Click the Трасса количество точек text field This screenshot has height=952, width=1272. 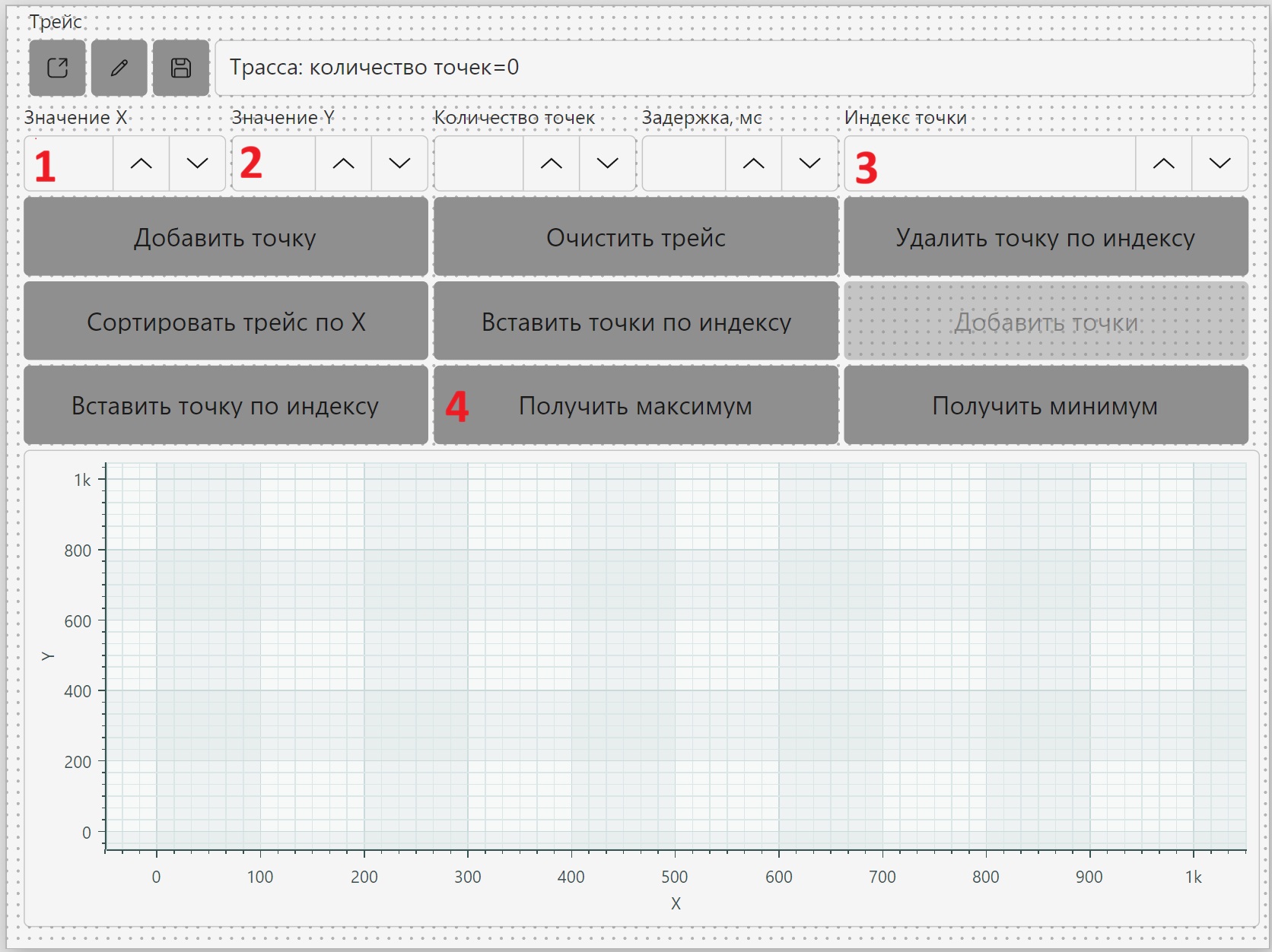coord(734,68)
